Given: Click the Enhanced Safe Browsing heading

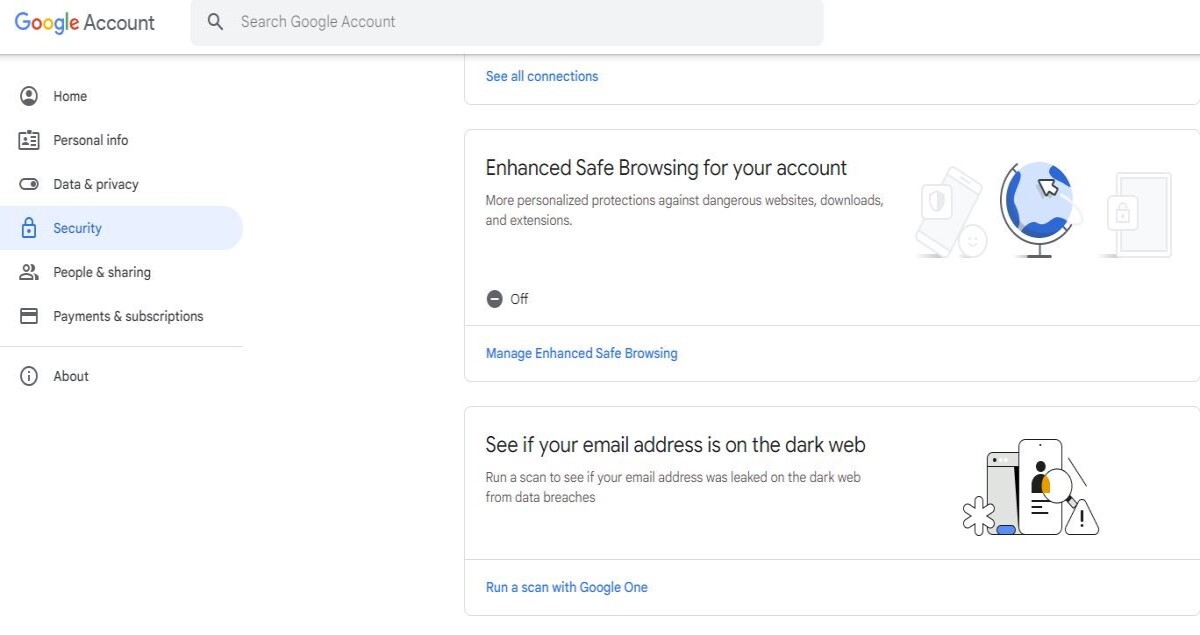Looking at the screenshot, I should pyautogui.click(x=666, y=168).
